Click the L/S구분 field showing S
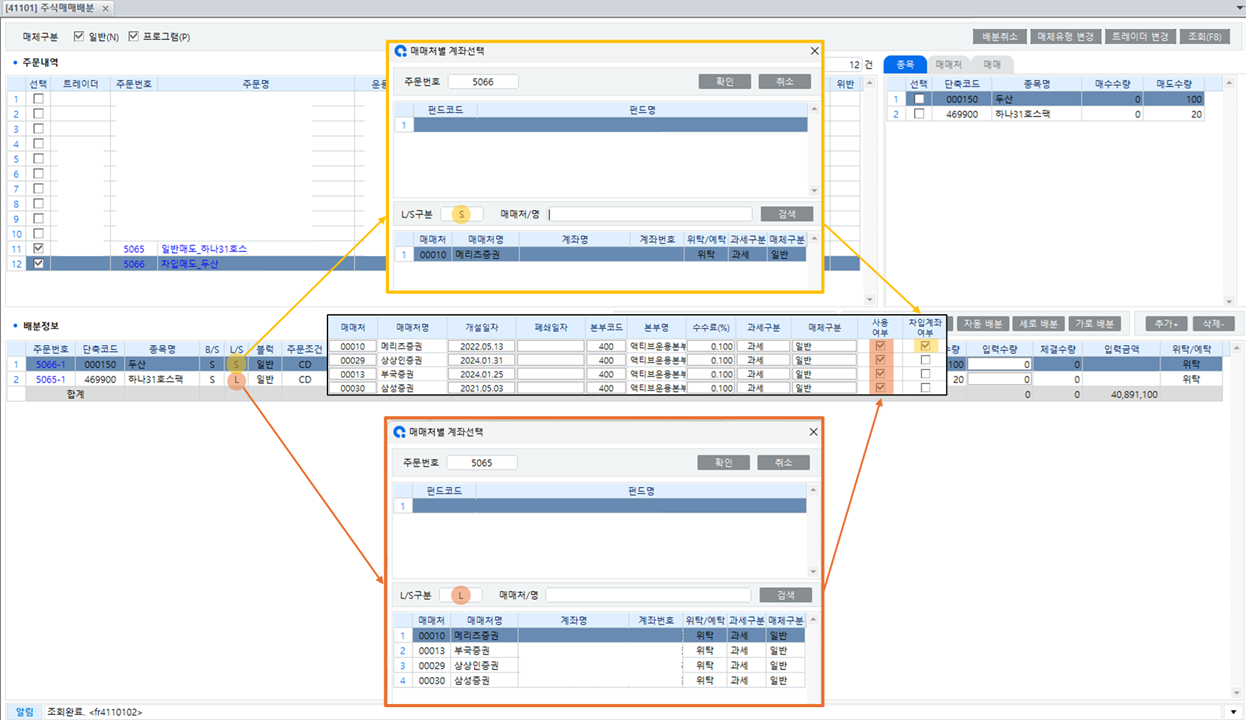Viewport: 1246px width, 720px height. tap(462, 214)
